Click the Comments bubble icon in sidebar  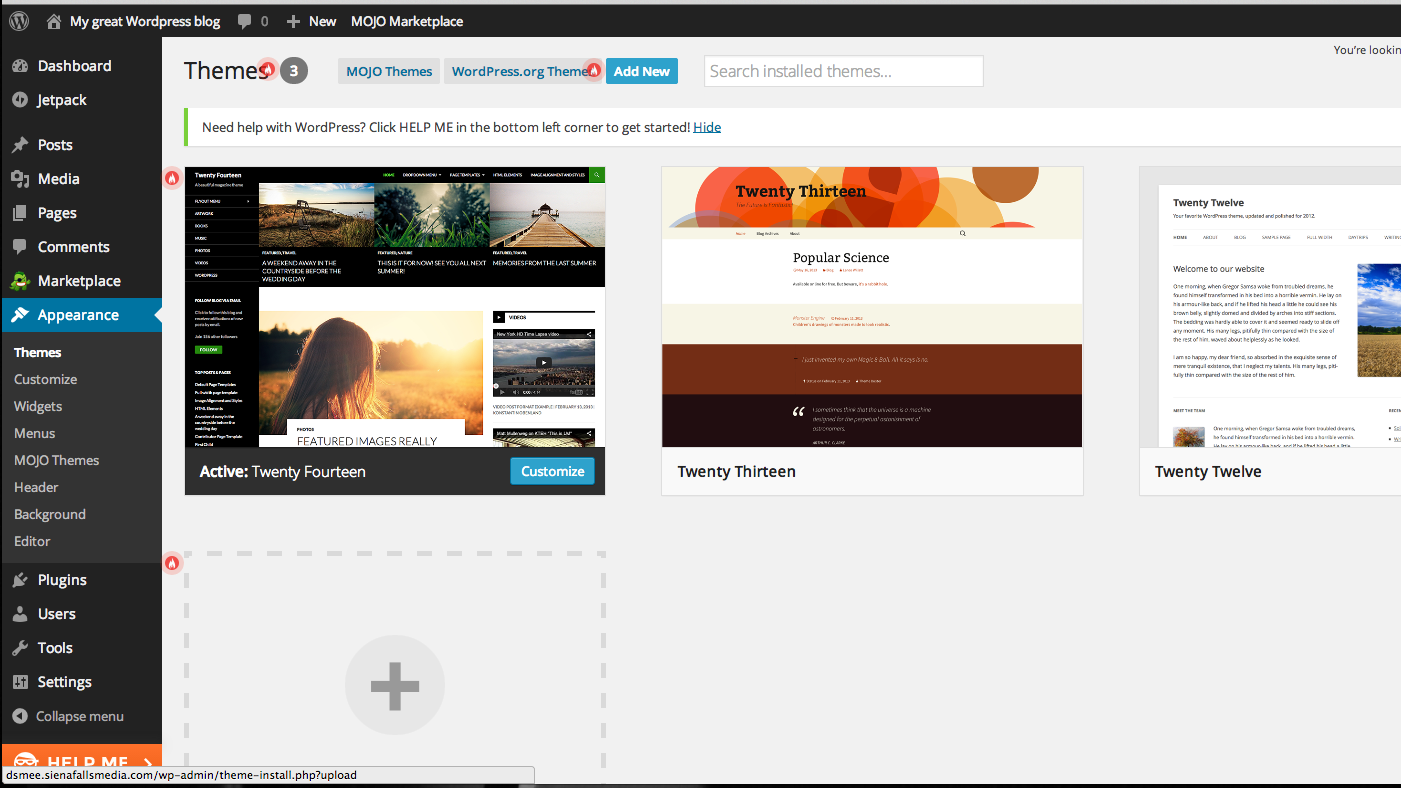point(19,247)
